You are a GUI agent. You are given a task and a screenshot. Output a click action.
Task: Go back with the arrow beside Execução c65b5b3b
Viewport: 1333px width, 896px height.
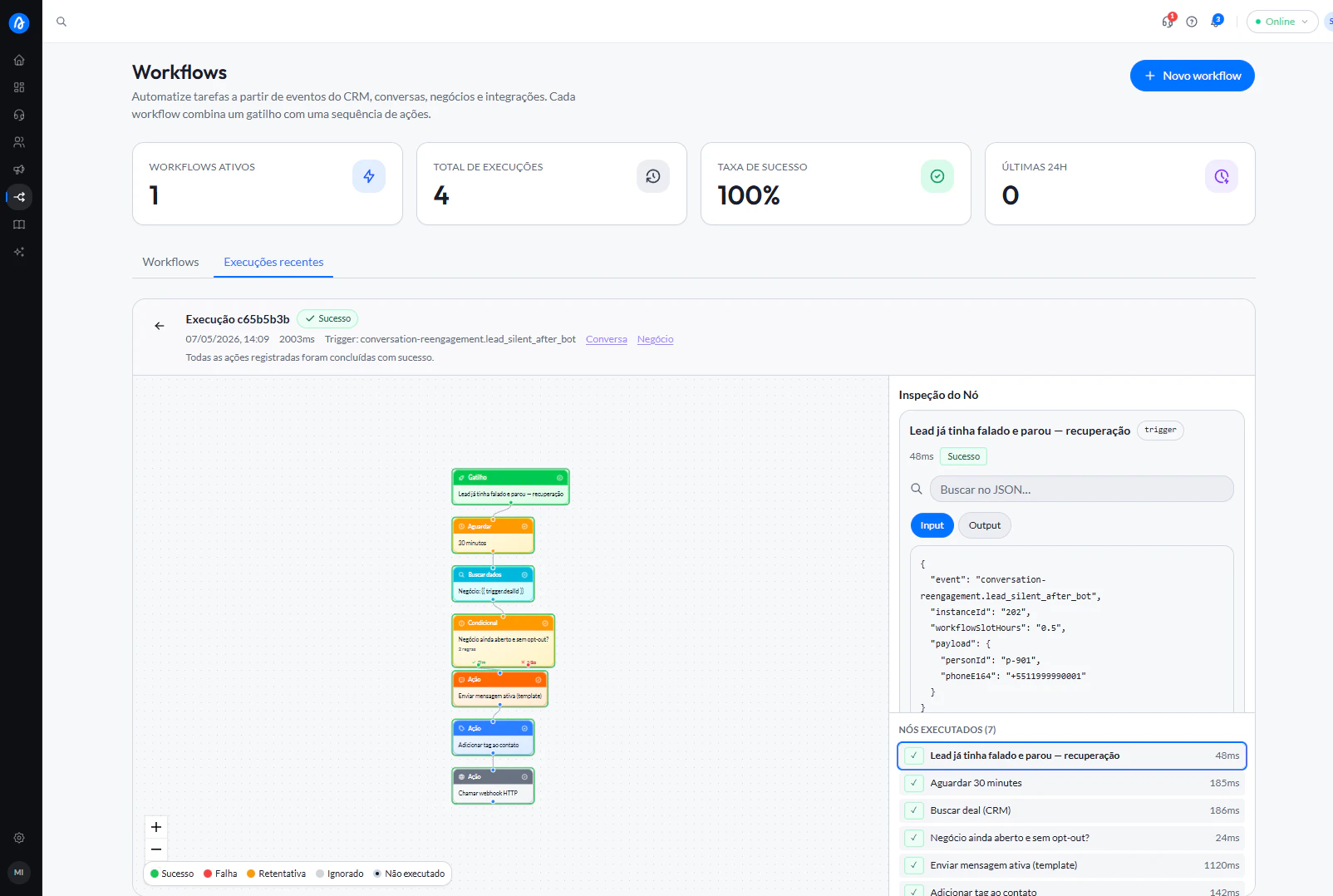[160, 326]
